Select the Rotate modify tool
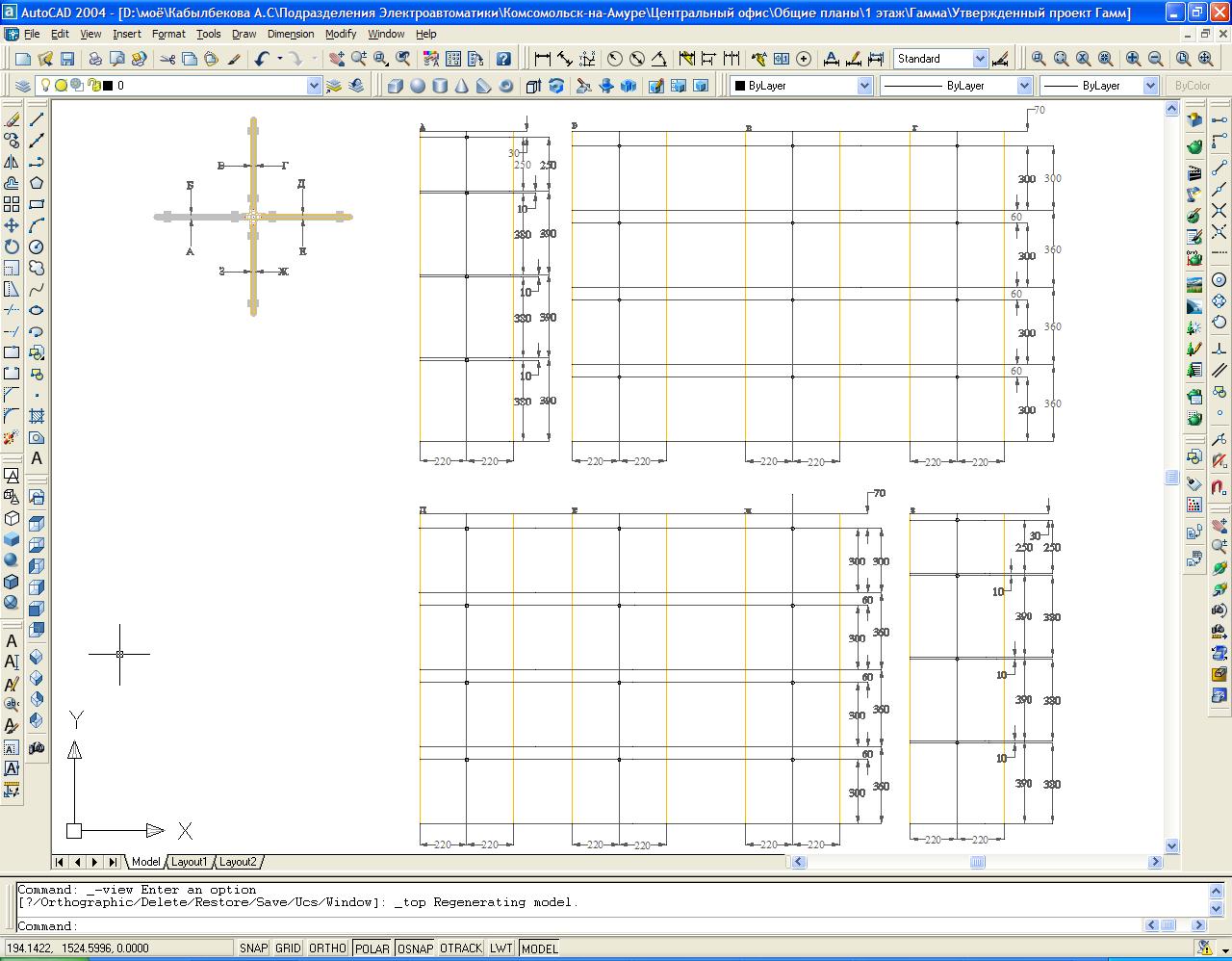The height and width of the screenshot is (961, 1232). coord(12,247)
